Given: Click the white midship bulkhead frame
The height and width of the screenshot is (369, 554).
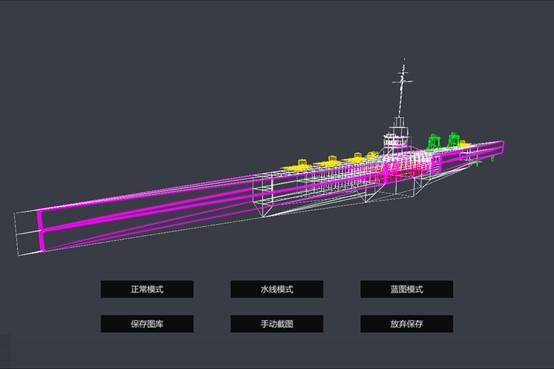Looking at the screenshot, I should click(263, 194).
